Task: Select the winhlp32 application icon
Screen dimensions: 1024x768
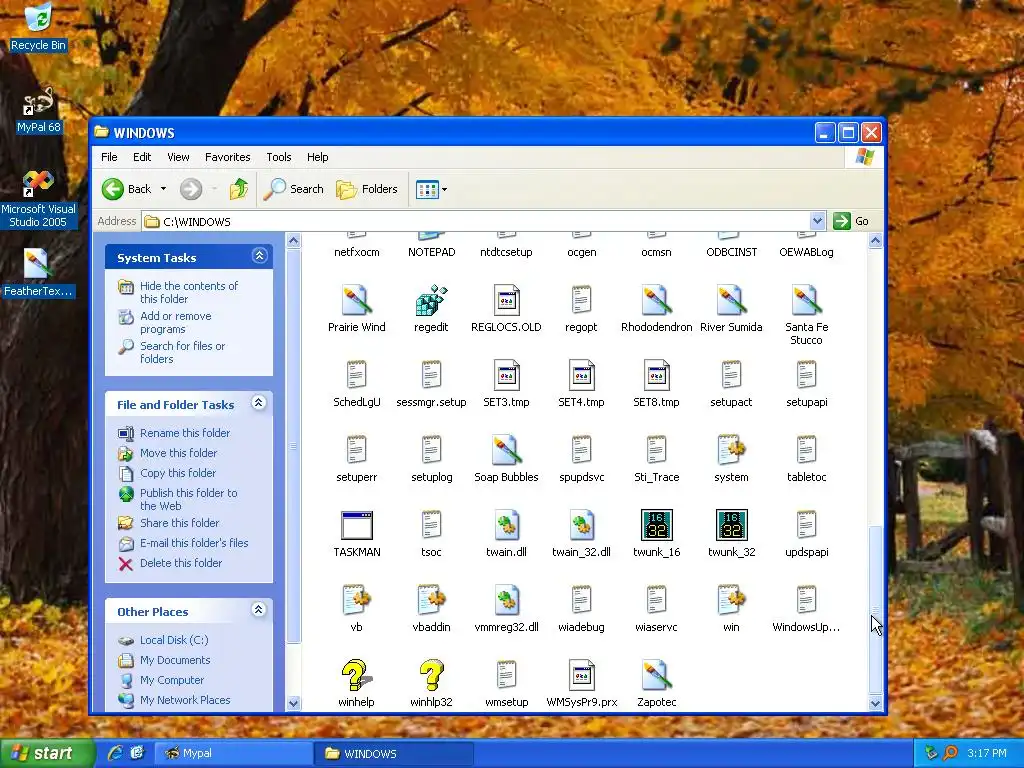Action: pos(431,675)
